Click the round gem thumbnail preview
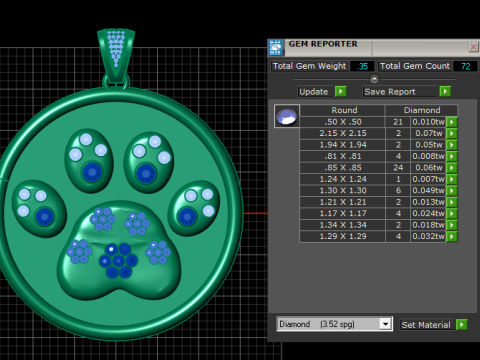 [x=287, y=116]
